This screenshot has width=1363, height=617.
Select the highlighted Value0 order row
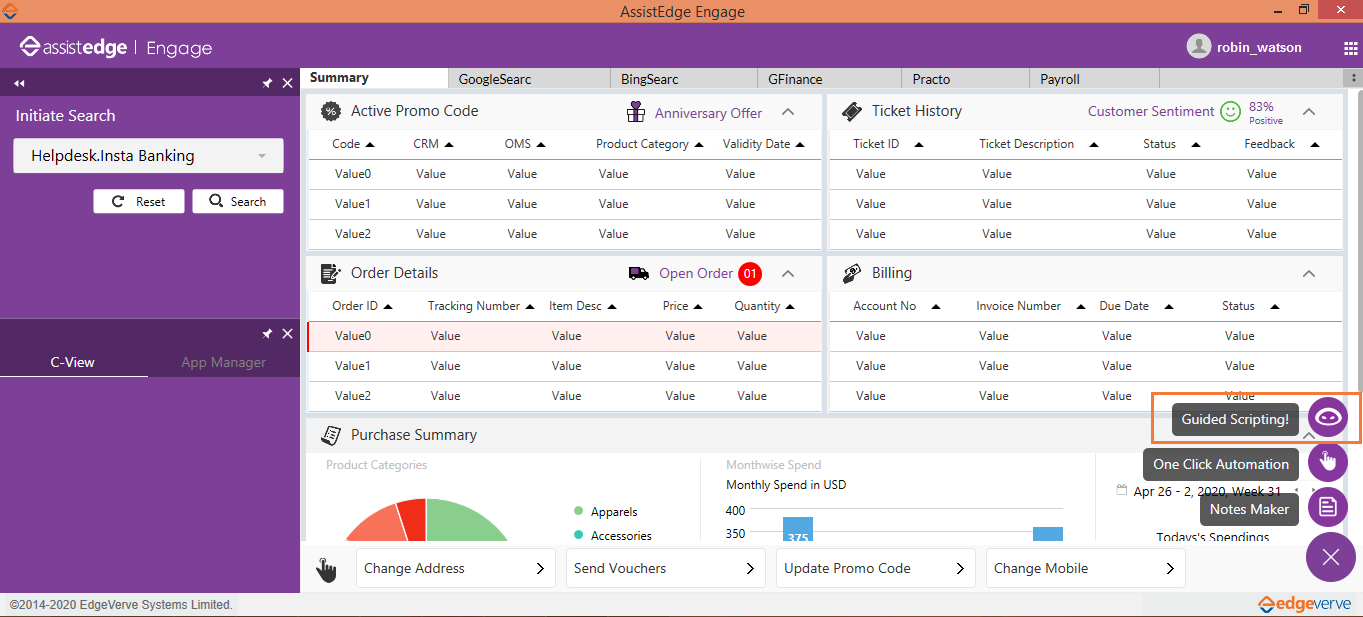tap(564, 336)
